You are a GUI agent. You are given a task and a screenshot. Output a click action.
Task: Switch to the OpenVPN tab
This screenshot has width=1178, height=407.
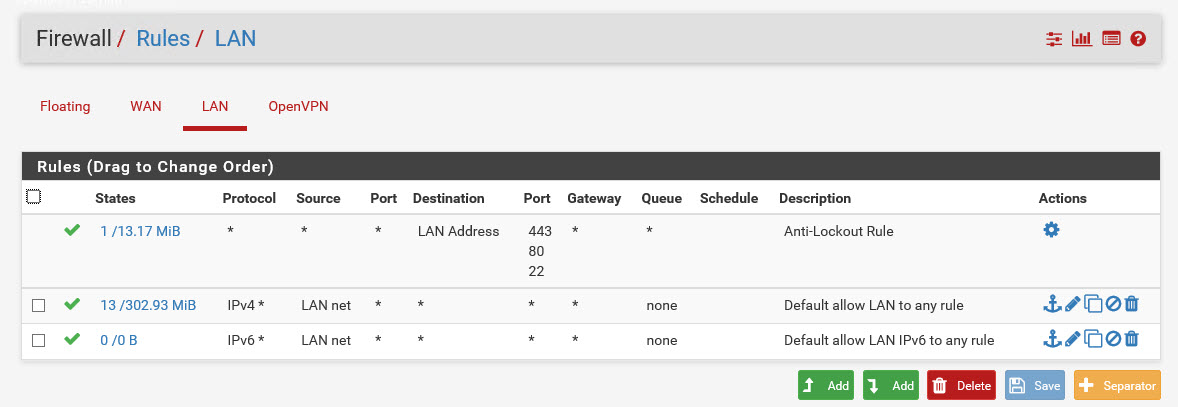pyautogui.click(x=298, y=106)
